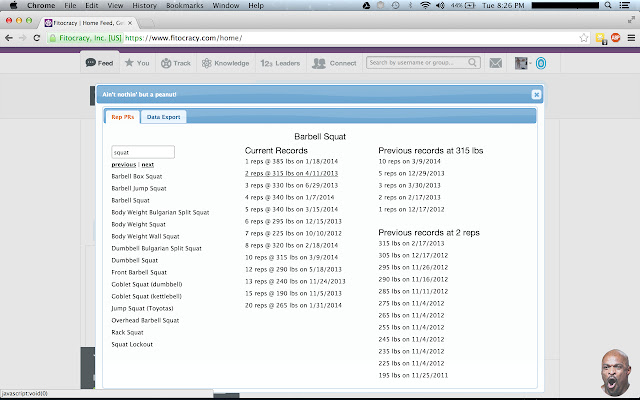The width and height of the screenshot is (640, 400).
Task: Select Jump Squat (Toyotas)
Action: point(142,308)
